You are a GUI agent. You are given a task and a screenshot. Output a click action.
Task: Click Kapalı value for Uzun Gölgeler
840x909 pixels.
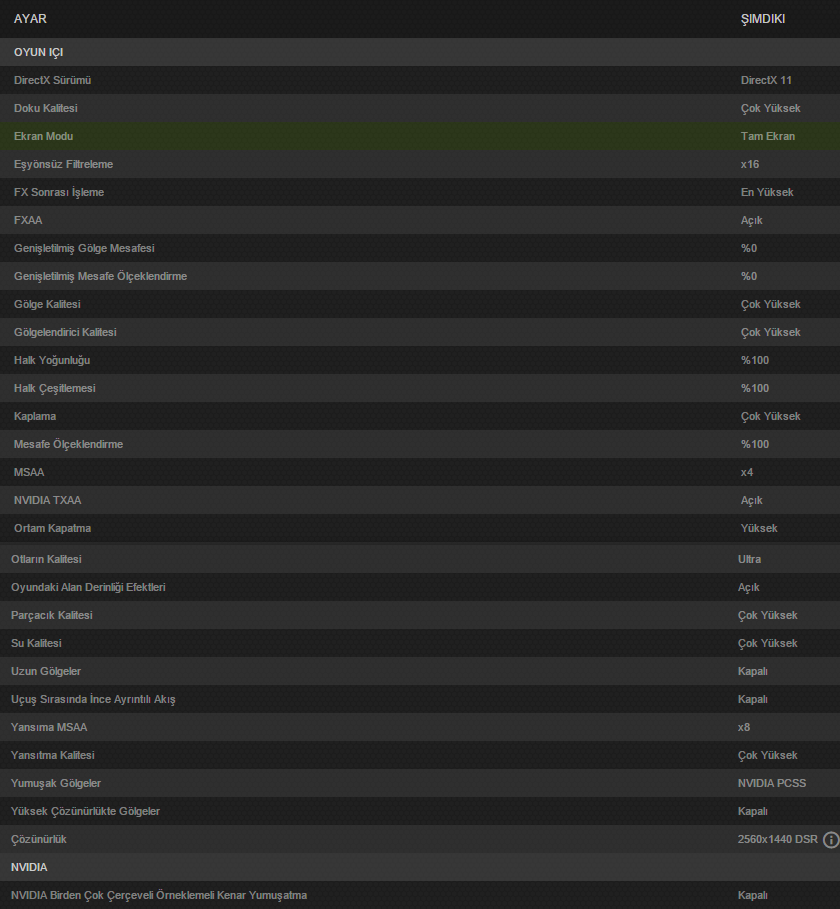pyautogui.click(x=752, y=671)
